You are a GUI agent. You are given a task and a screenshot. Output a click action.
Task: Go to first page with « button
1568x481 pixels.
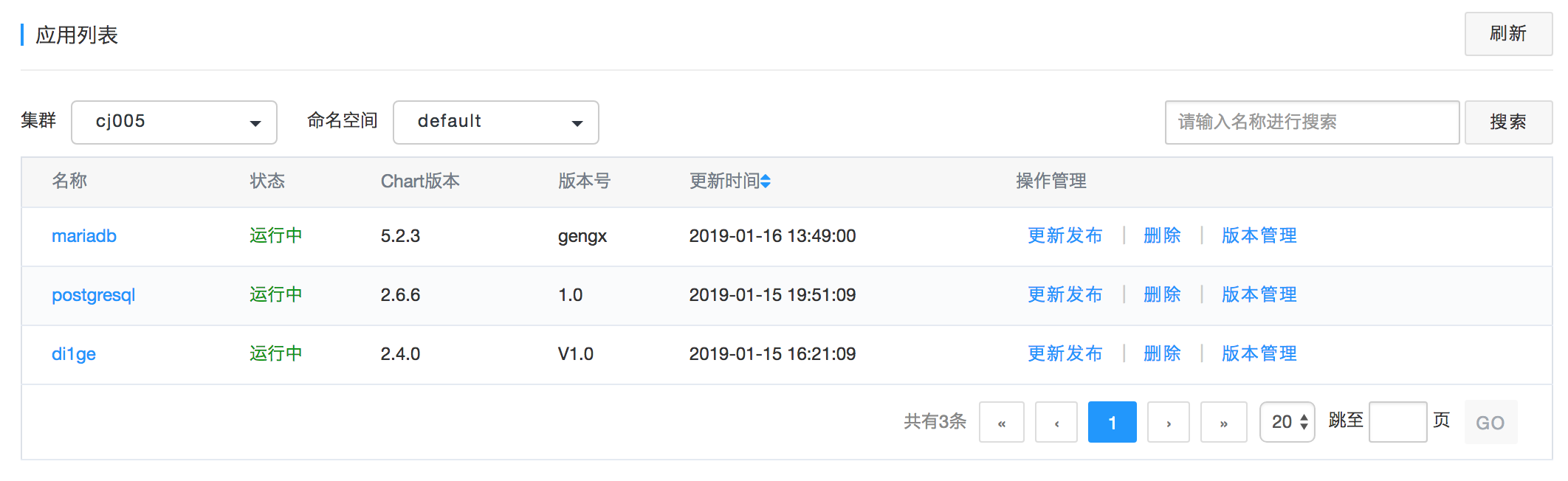tap(1002, 422)
